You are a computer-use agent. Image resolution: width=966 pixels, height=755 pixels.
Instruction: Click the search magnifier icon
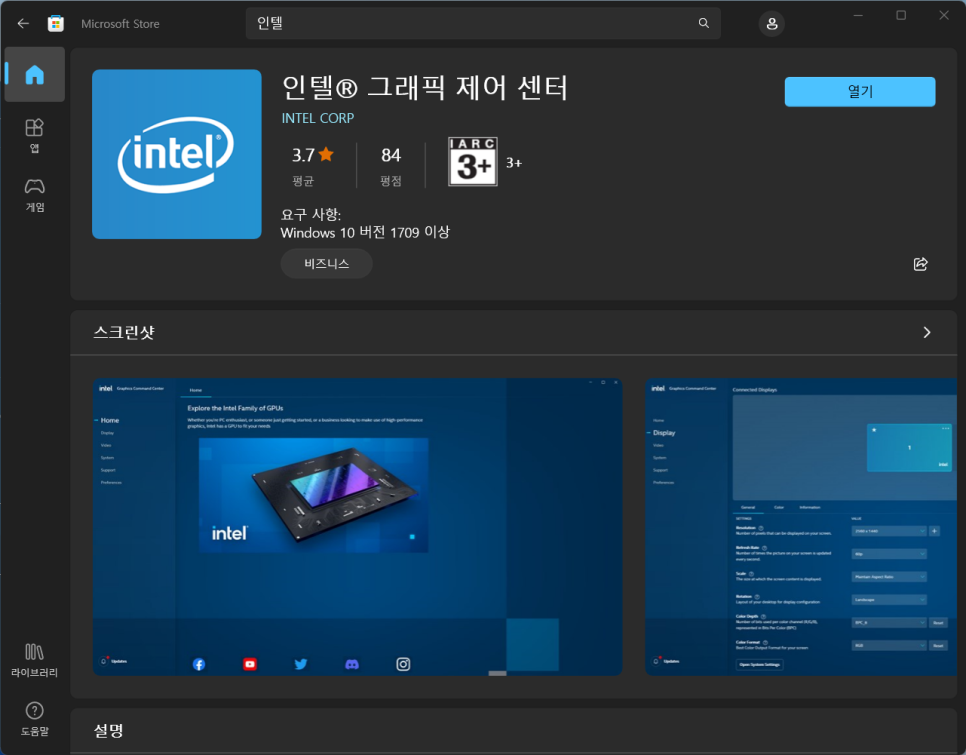pos(704,23)
